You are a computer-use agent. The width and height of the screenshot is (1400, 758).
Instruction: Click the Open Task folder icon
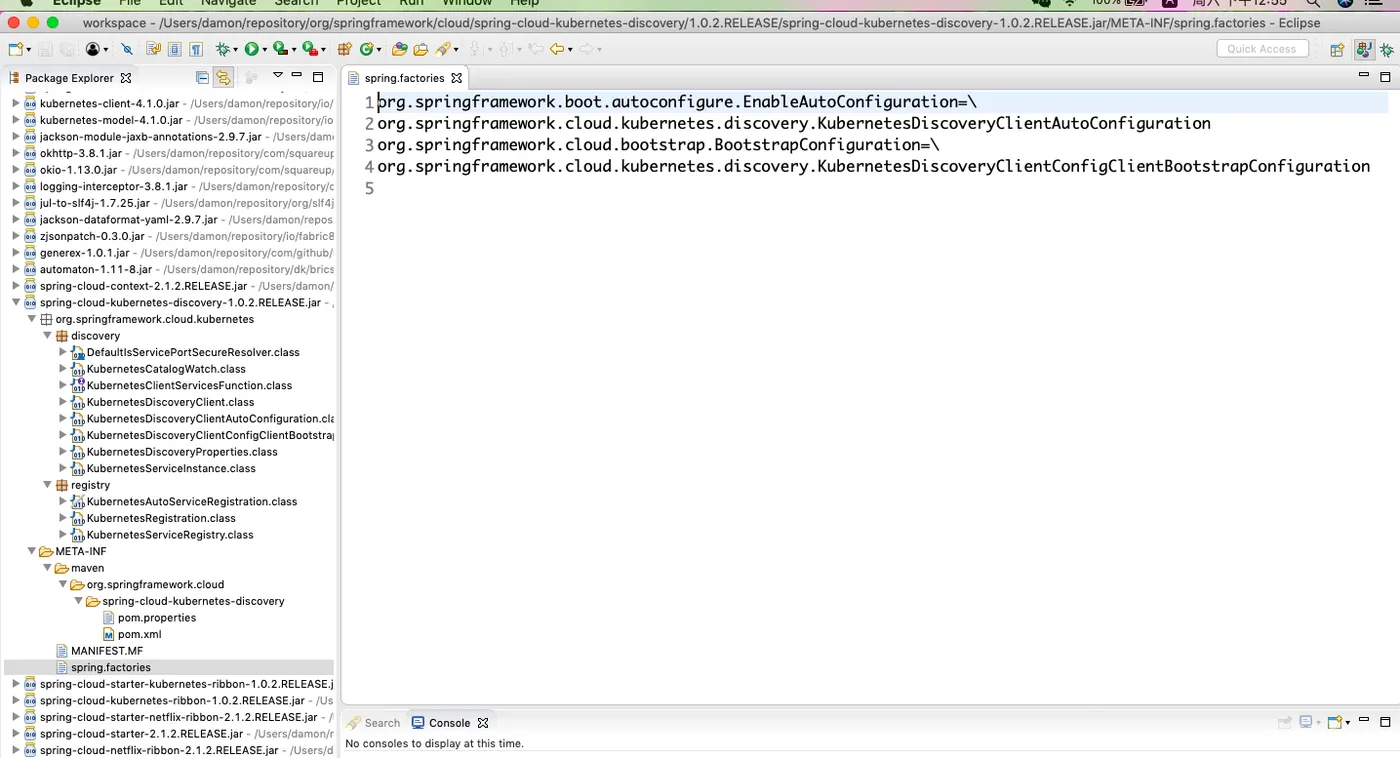pos(421,49)
